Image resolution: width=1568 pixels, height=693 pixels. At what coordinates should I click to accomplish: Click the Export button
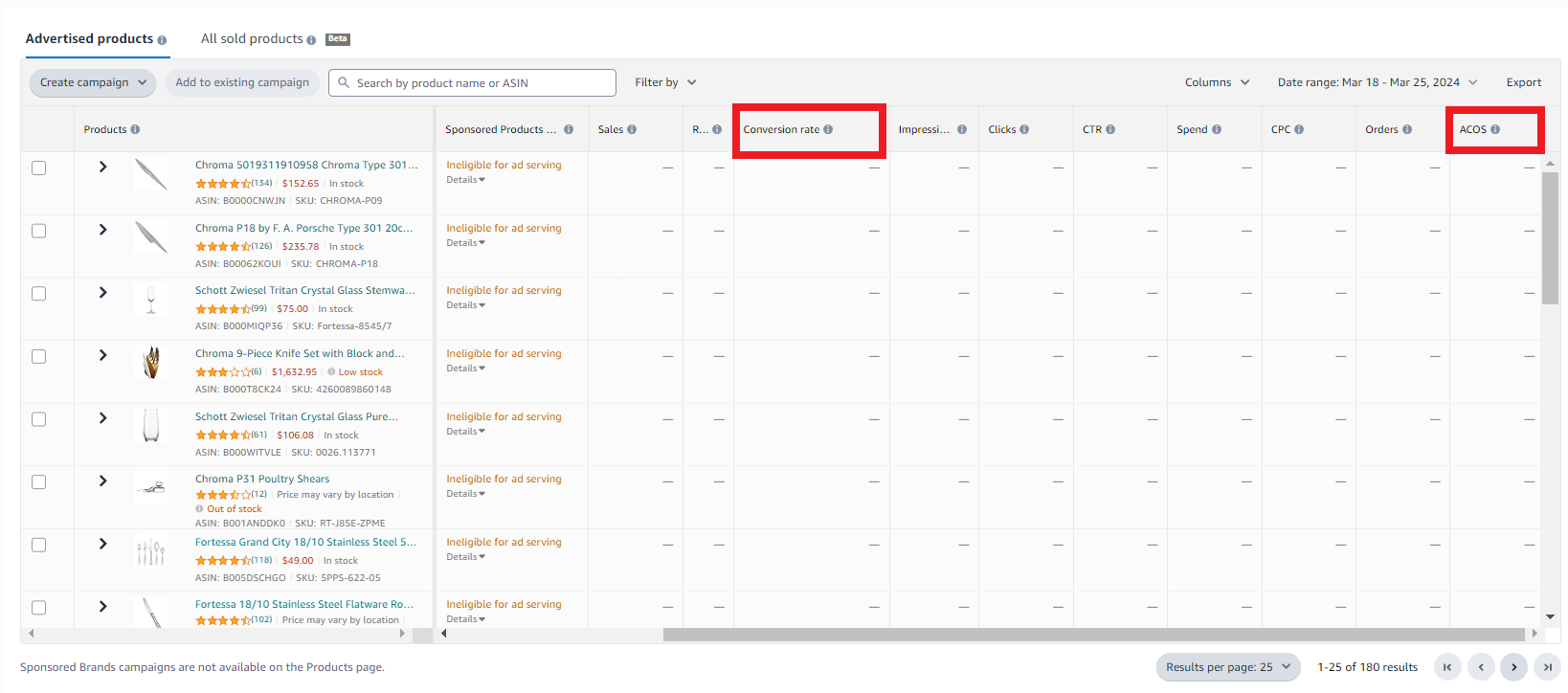tap(1524, 82)
